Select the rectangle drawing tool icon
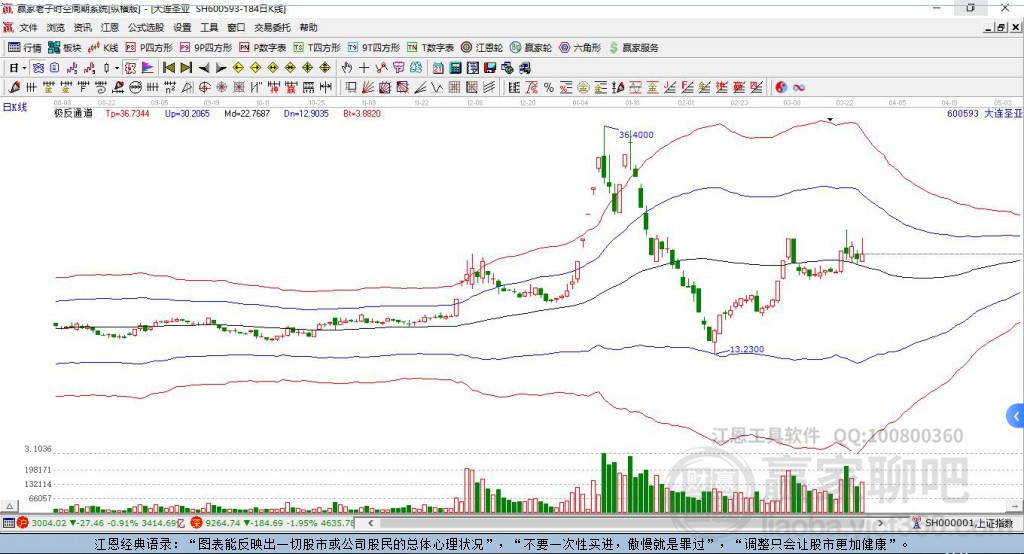The image size is (1024, 554). point(351,87)
